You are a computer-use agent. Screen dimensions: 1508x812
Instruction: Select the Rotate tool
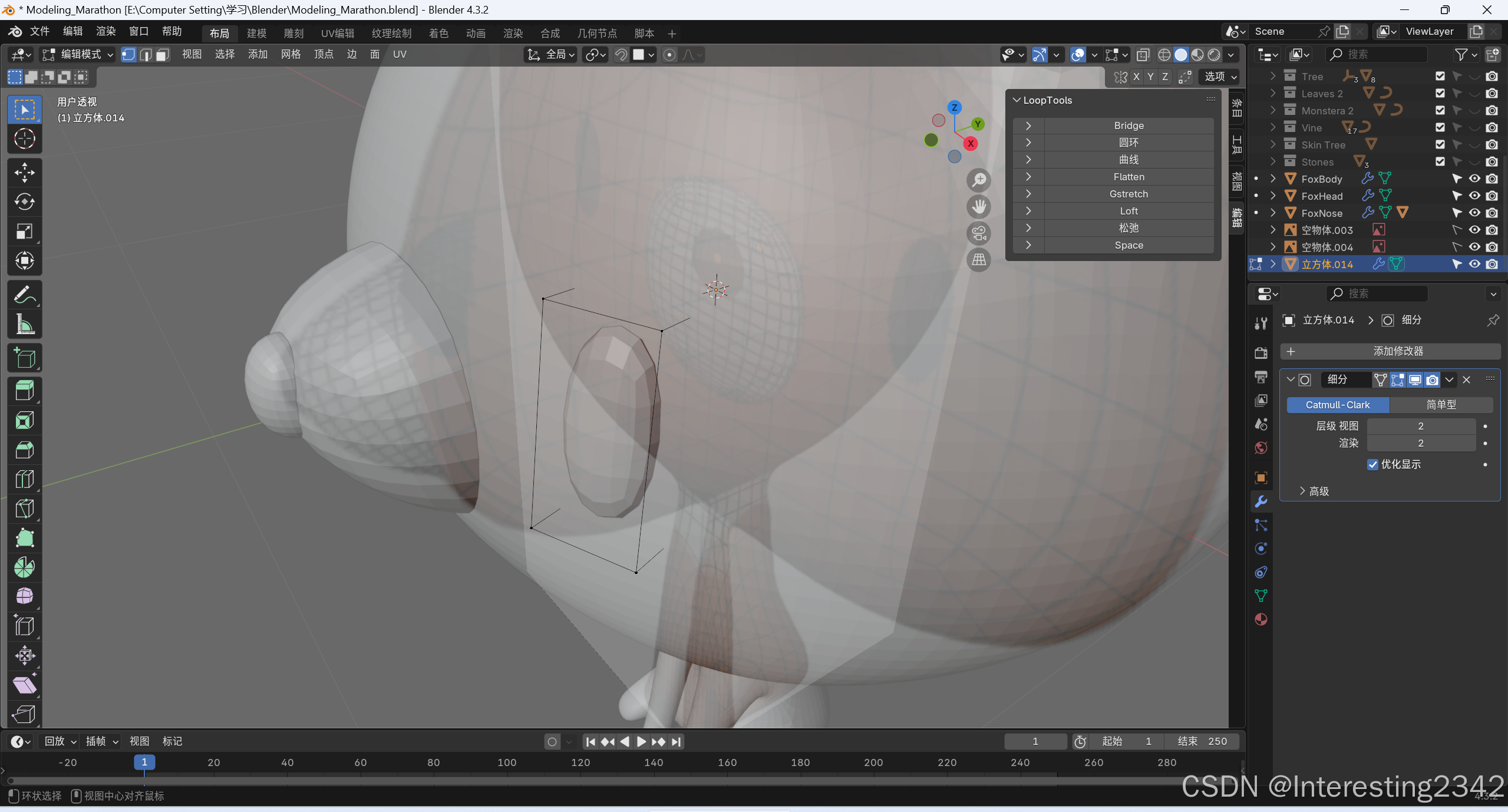(x=24, y=202)
